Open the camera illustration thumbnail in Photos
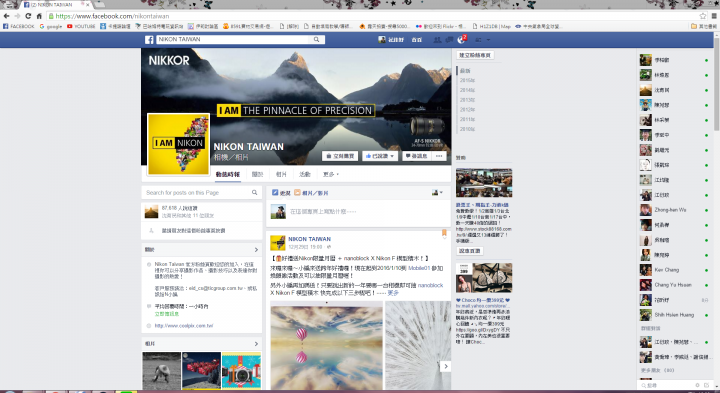The width and height of the screenshot is (720, 393). [x=242, y=371]
